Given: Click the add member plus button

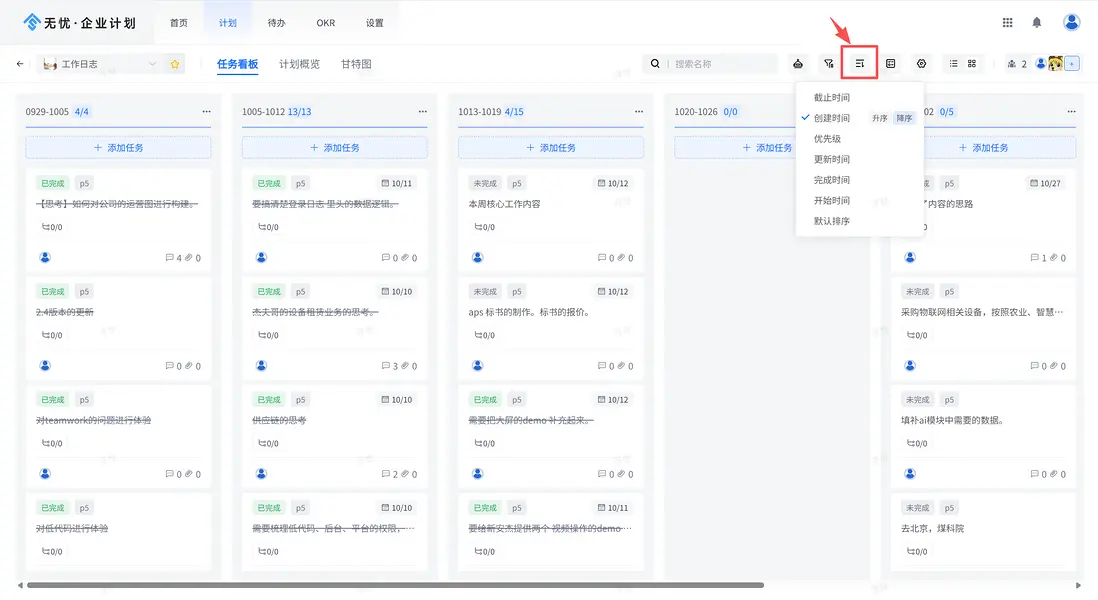Looking at the screenshot, I should coord(1071,64).
